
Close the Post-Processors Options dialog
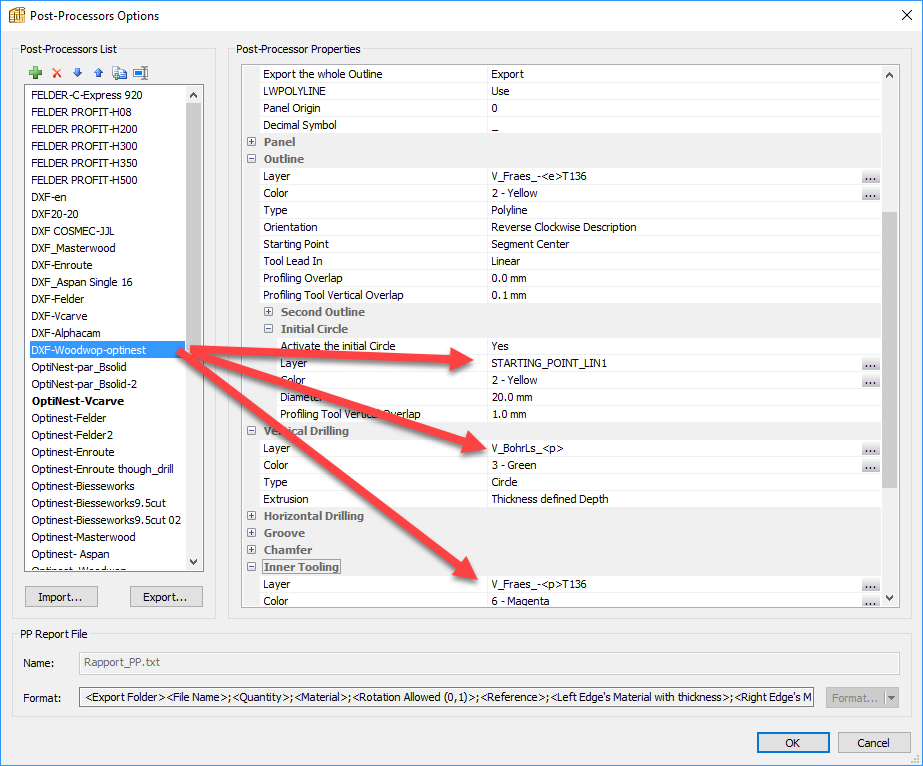[907, 15]
